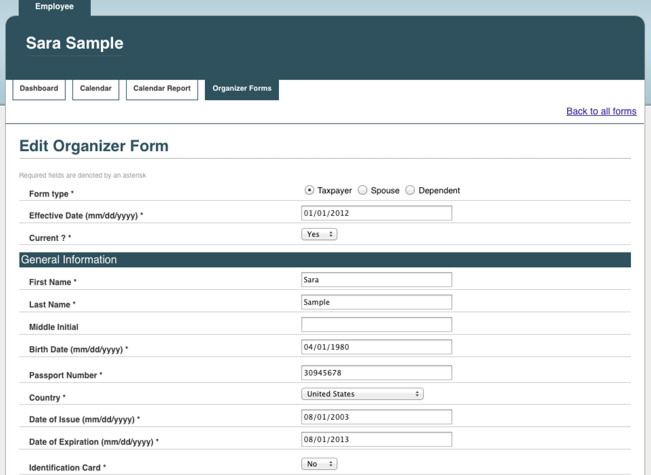Select the Organizer Forms tab
This screenshot has width=651, height=475.
[241, 89]
